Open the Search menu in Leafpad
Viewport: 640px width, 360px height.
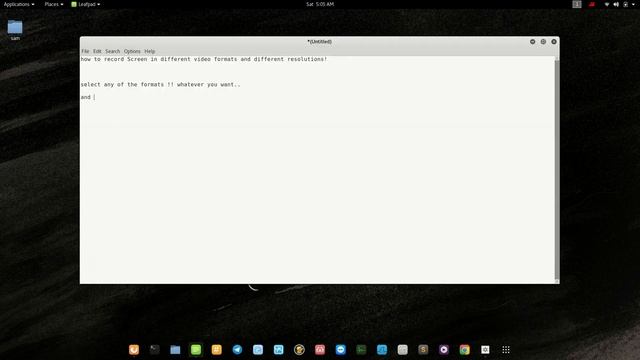[112, 51]
